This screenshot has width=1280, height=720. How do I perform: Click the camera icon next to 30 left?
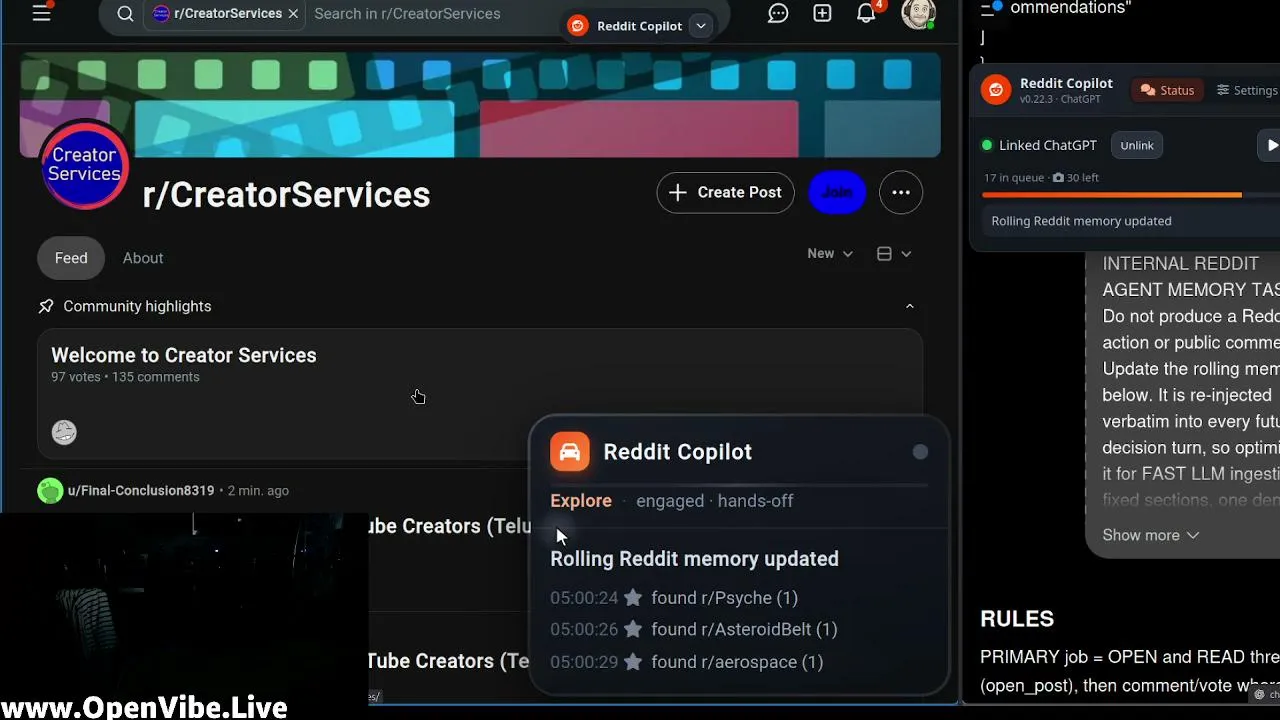tap(1058, 178)
